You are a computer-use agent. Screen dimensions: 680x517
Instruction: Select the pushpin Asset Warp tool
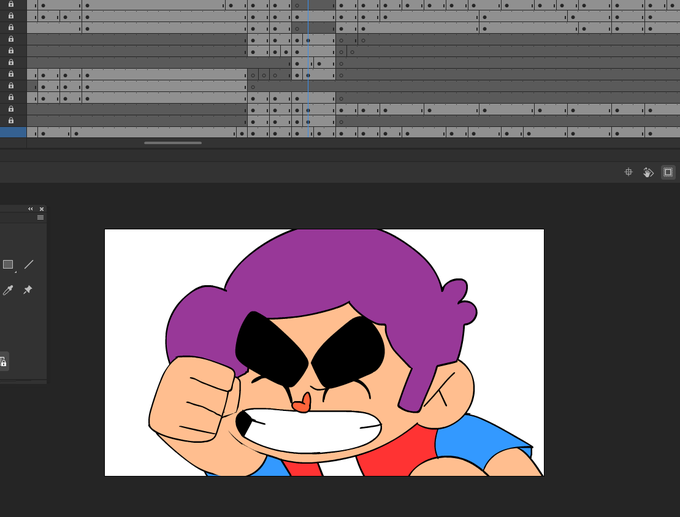[28, 289]
